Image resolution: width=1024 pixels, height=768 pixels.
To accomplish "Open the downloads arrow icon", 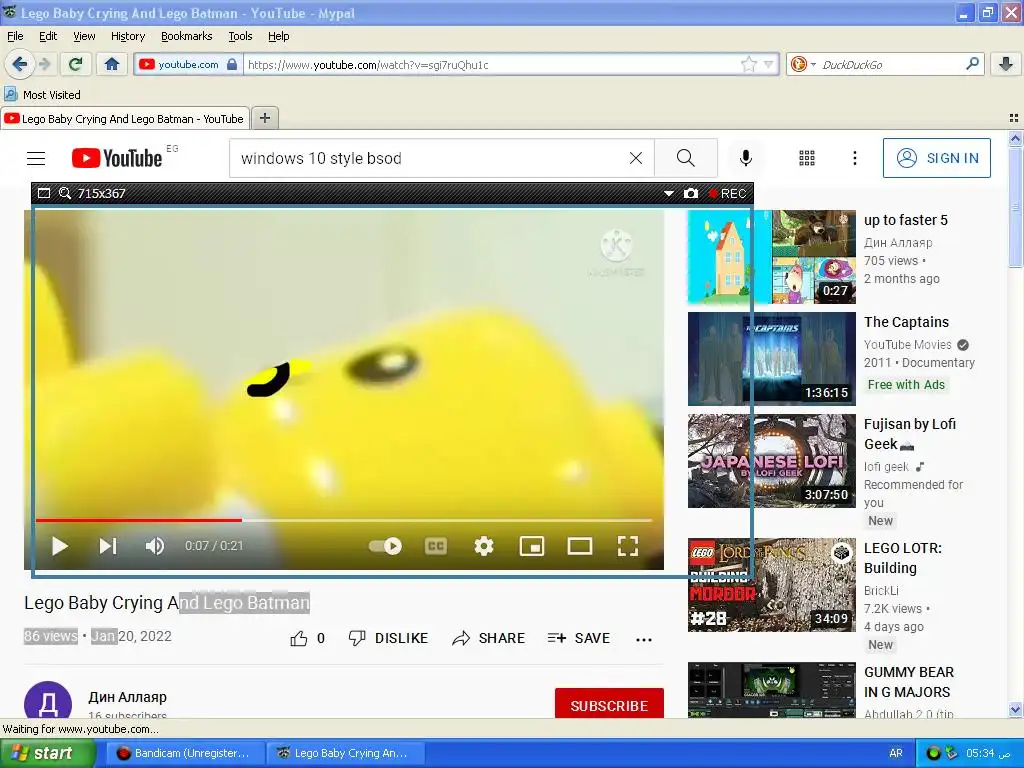I will [1006, 64].
